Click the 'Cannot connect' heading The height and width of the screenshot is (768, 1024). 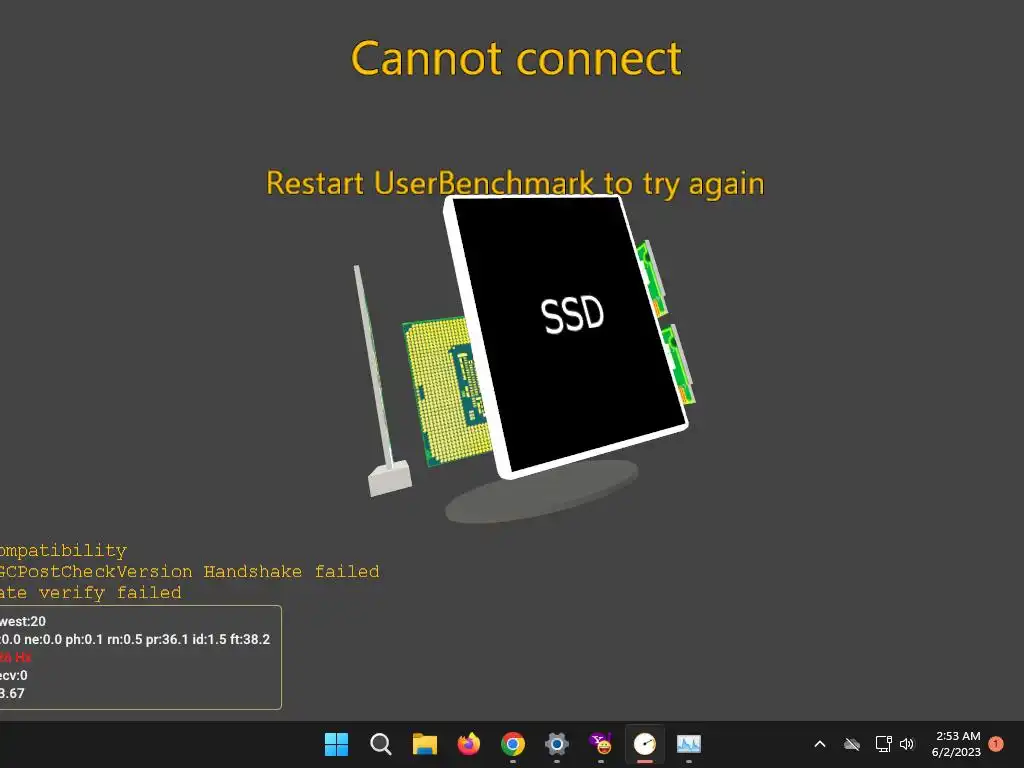click(516, 59)
